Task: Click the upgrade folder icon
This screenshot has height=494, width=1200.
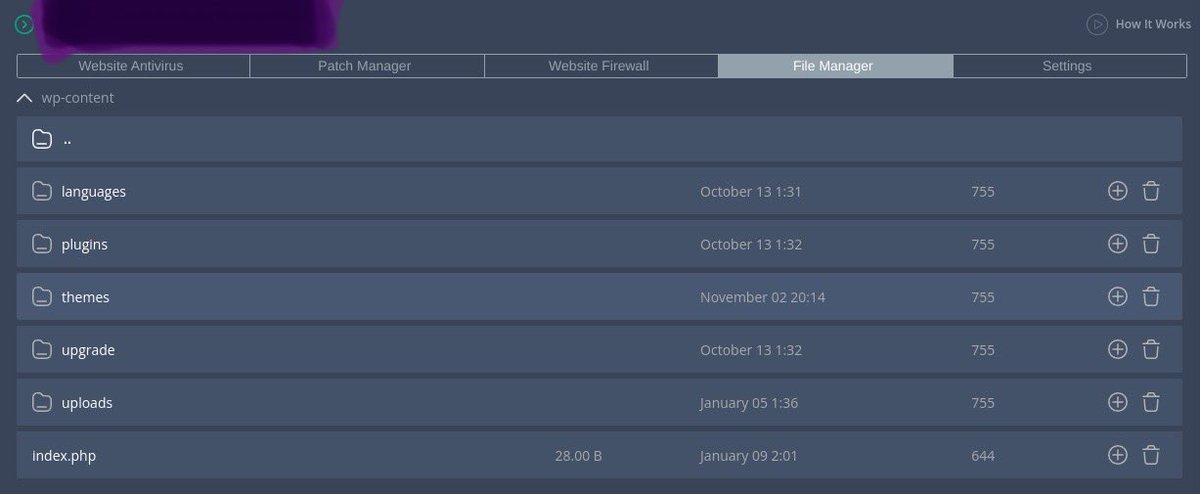Action: (41, 350)
